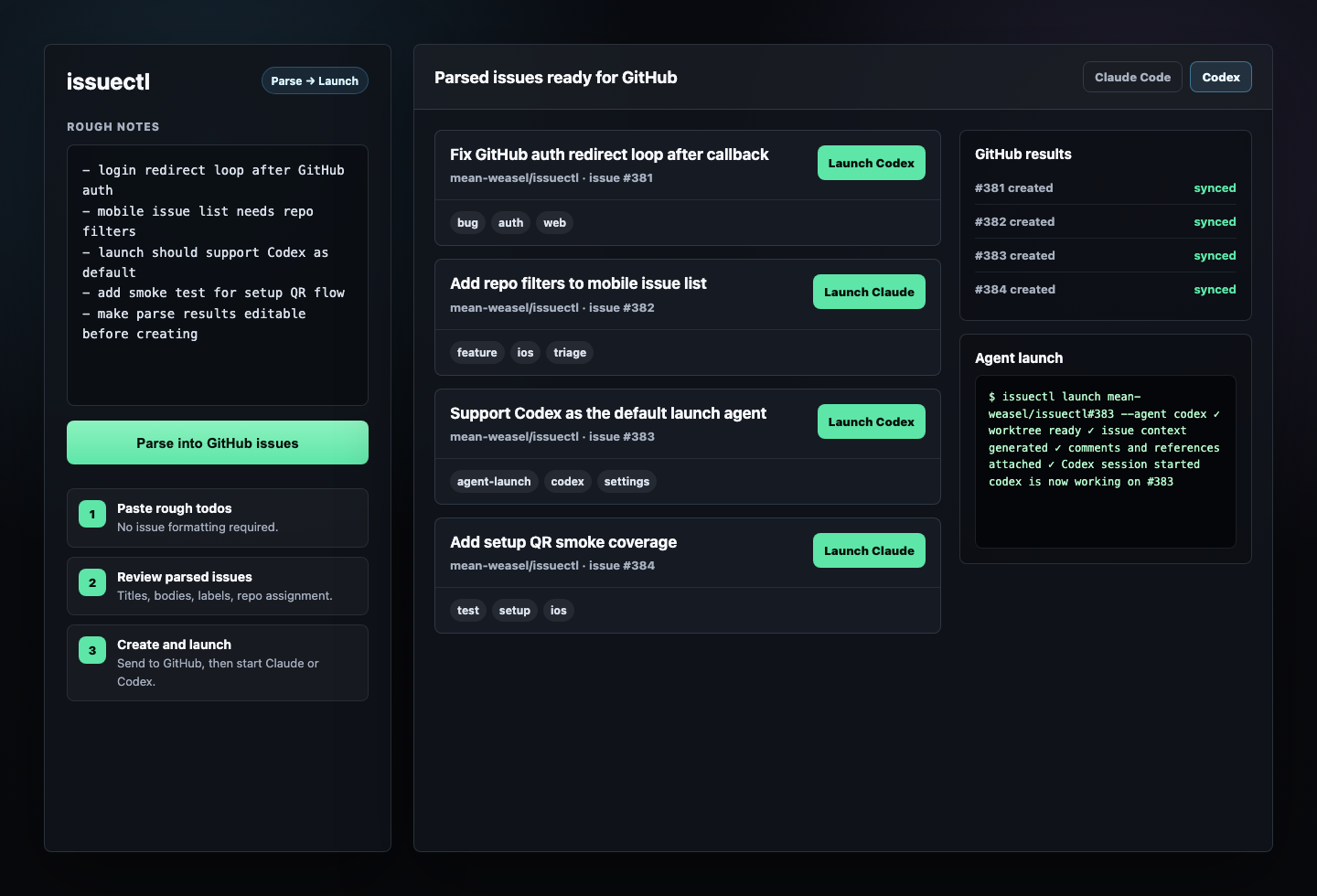Viewport: 1317px width, 896px height.
Task: Open Support Codex as default launch title
Action: (x=608, y=413)
